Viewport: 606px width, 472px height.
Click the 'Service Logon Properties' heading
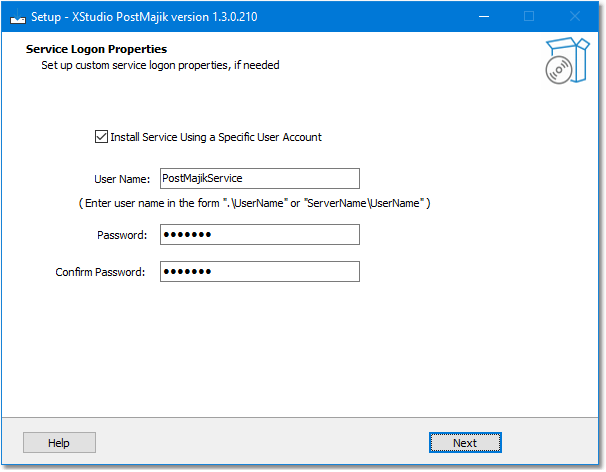tap(96, 49)
